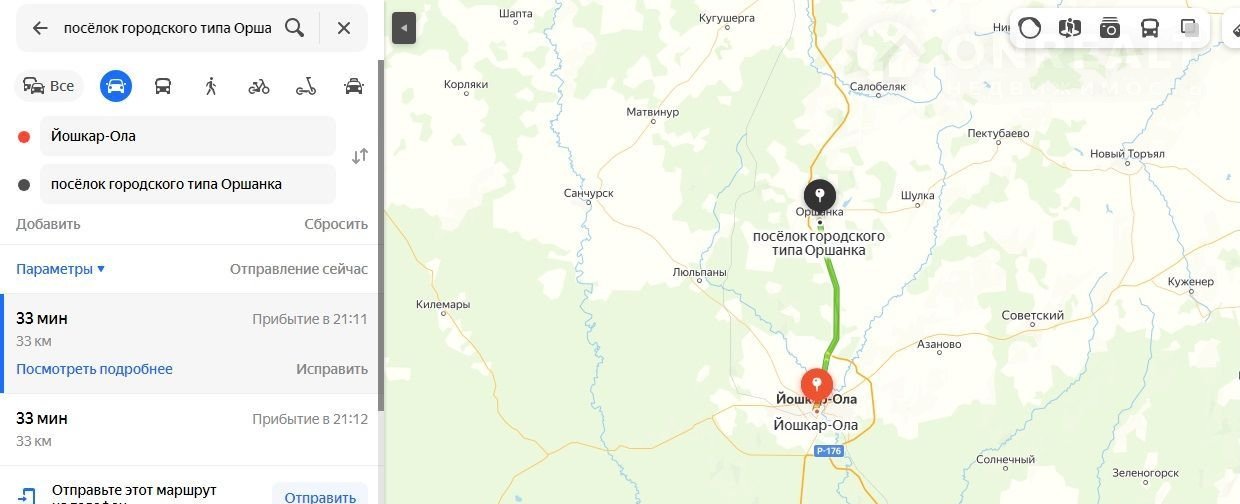Swap the start and destination points
The image size is (1240, 504).
tap(360, 156)
